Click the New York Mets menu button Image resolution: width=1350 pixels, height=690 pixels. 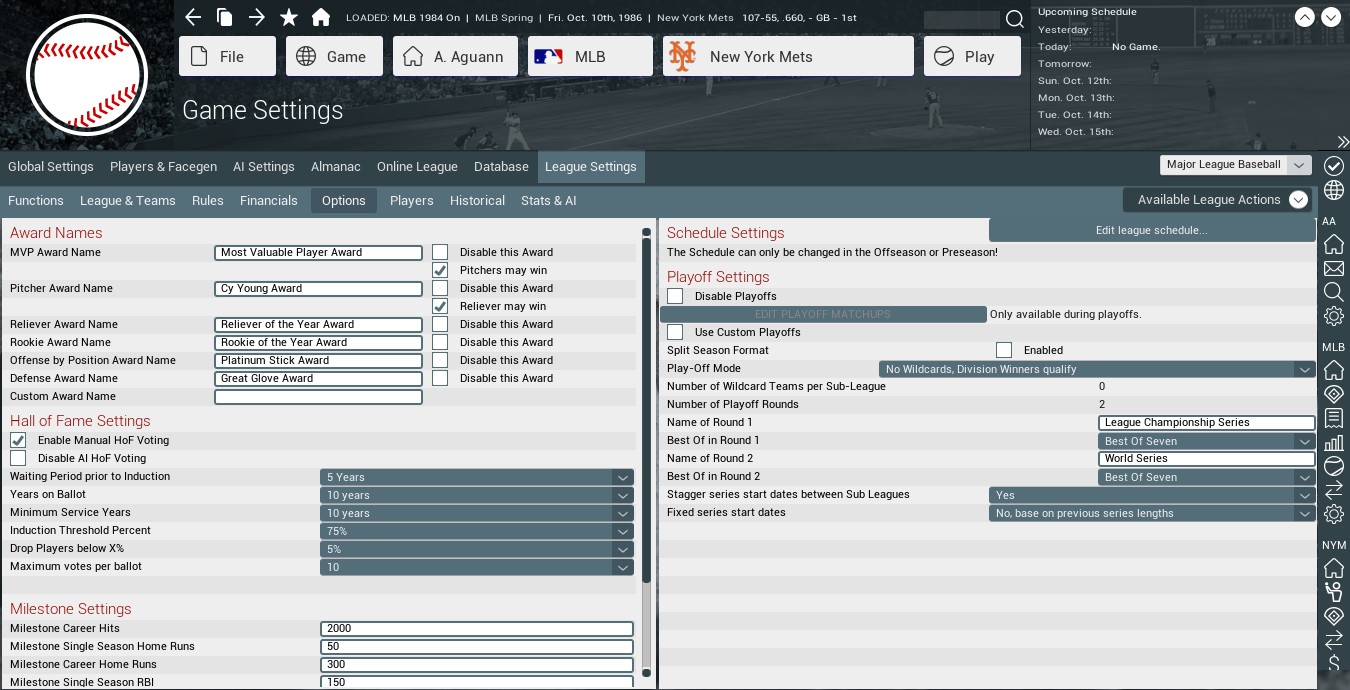(788, 57)
